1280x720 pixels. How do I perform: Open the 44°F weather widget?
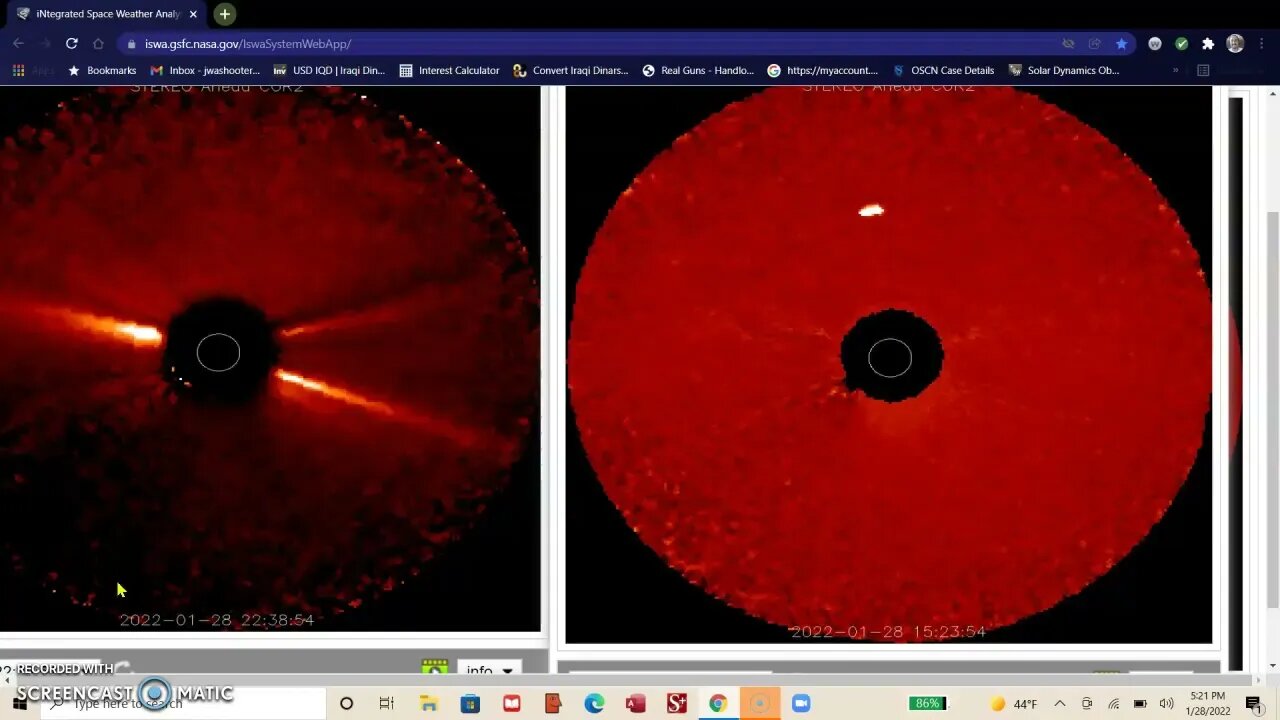1013,704
